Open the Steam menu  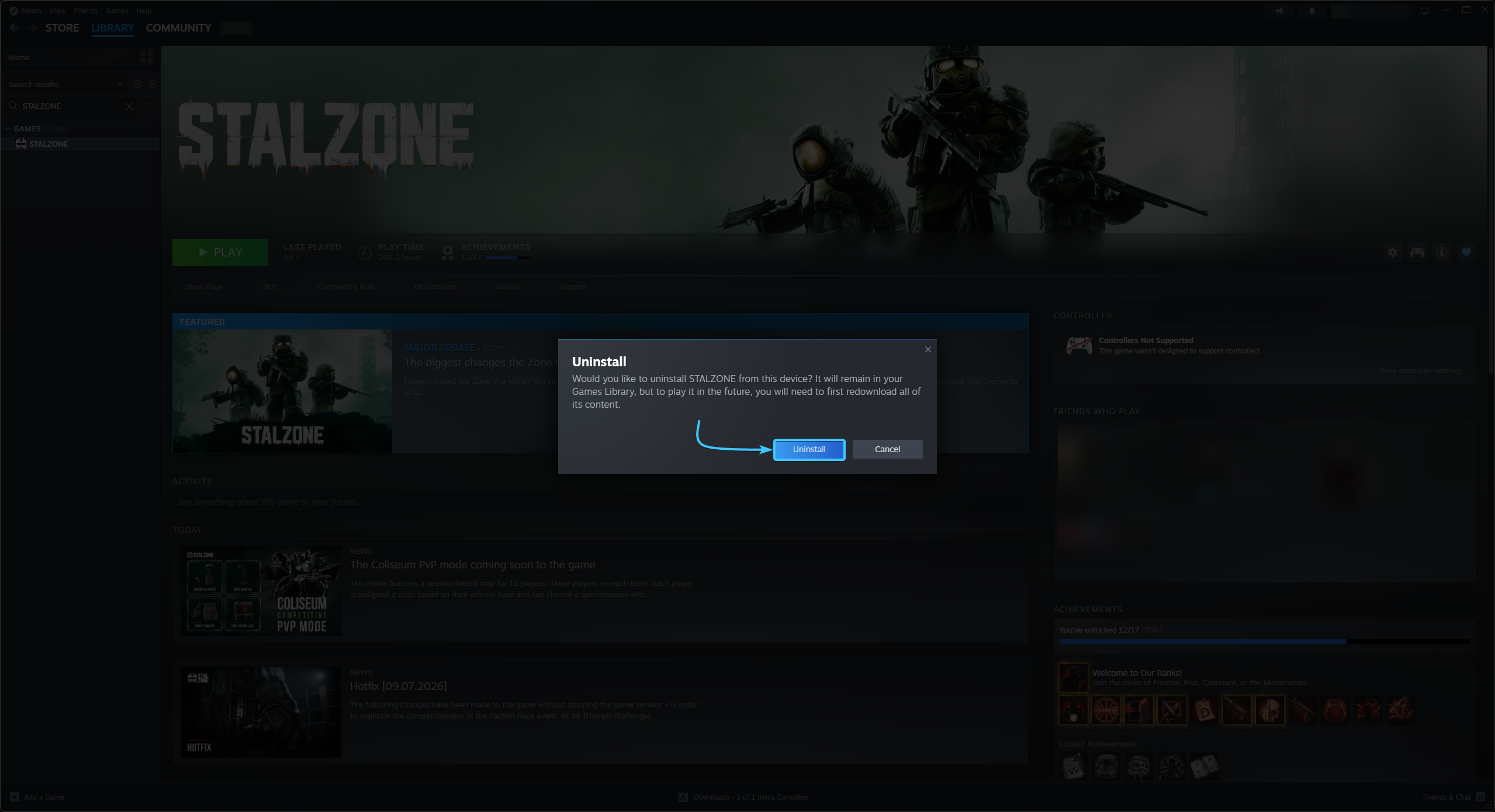(31, 11)
